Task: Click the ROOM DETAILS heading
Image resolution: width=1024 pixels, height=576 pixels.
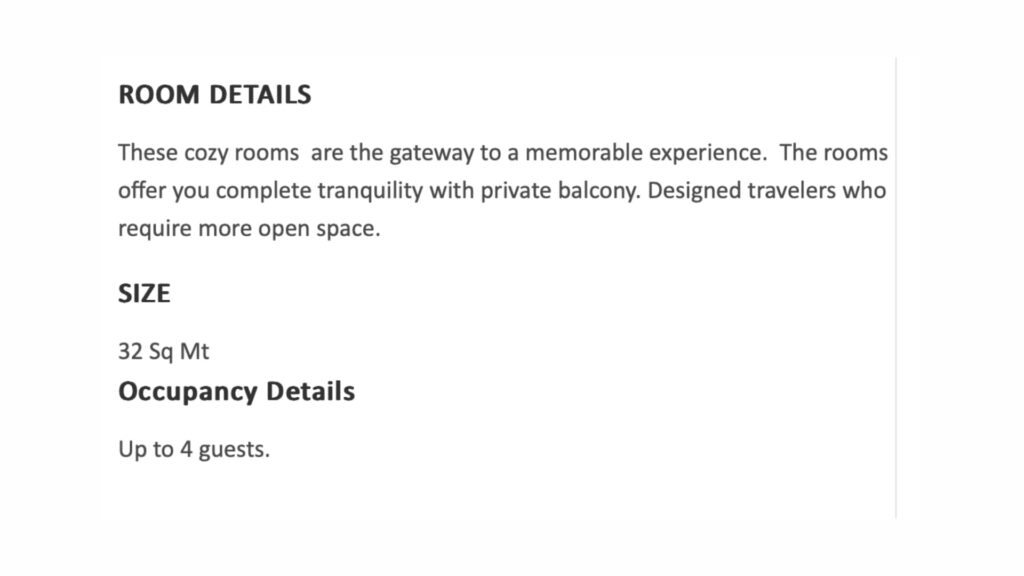Action: click(x=214, y=95)
